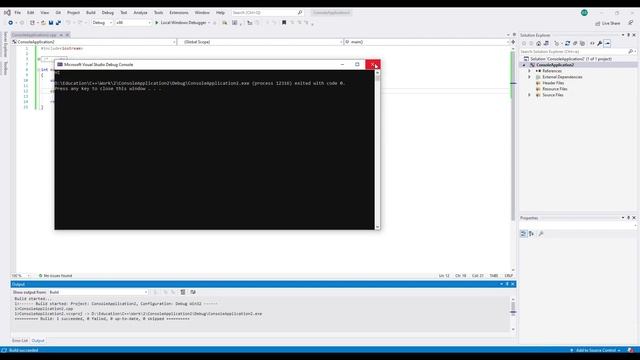The image size is (640, 360).
Task: Click the Live Share button
Action: (x=608, y=23)
